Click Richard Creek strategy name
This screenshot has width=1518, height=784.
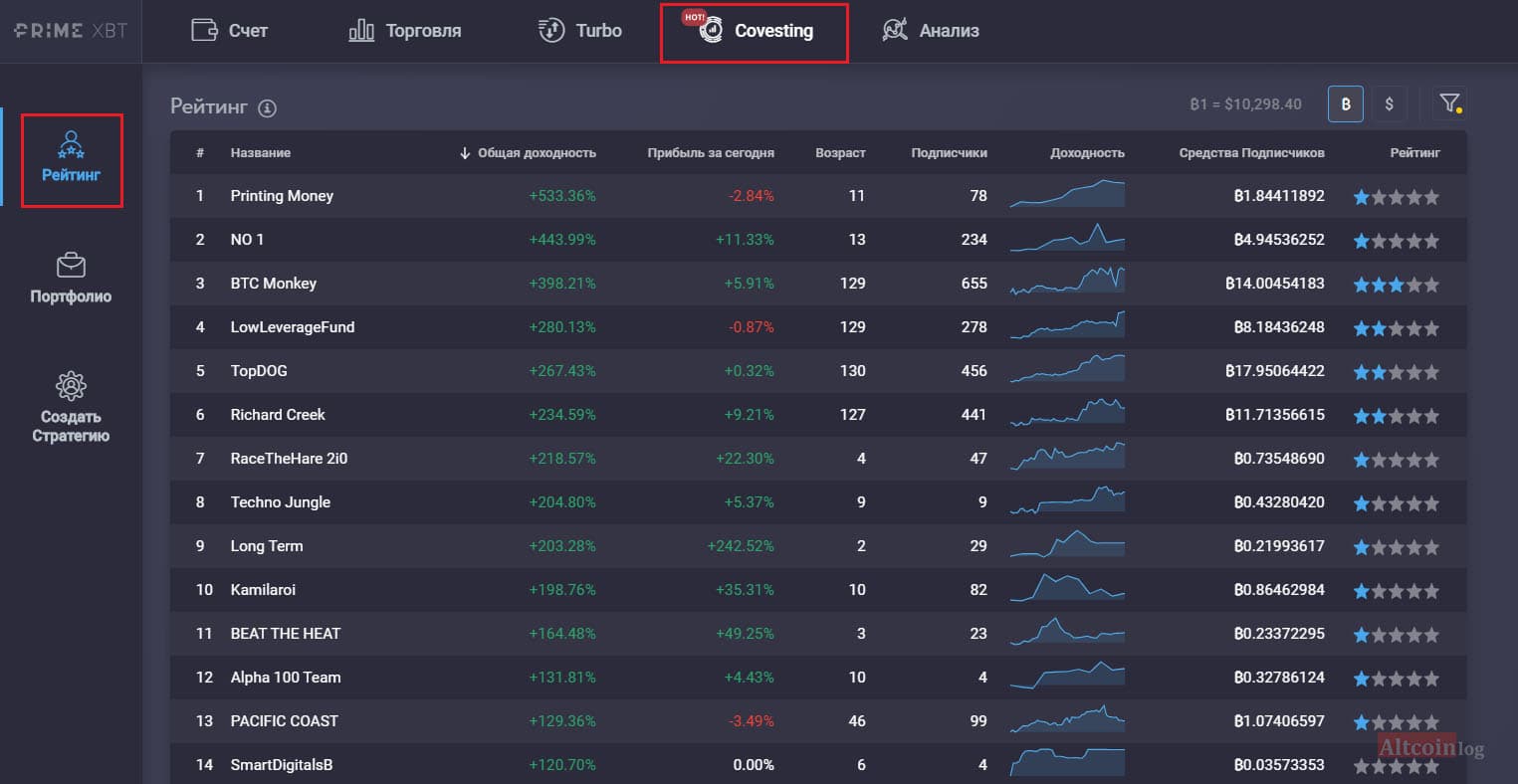(x=278, y=415)
